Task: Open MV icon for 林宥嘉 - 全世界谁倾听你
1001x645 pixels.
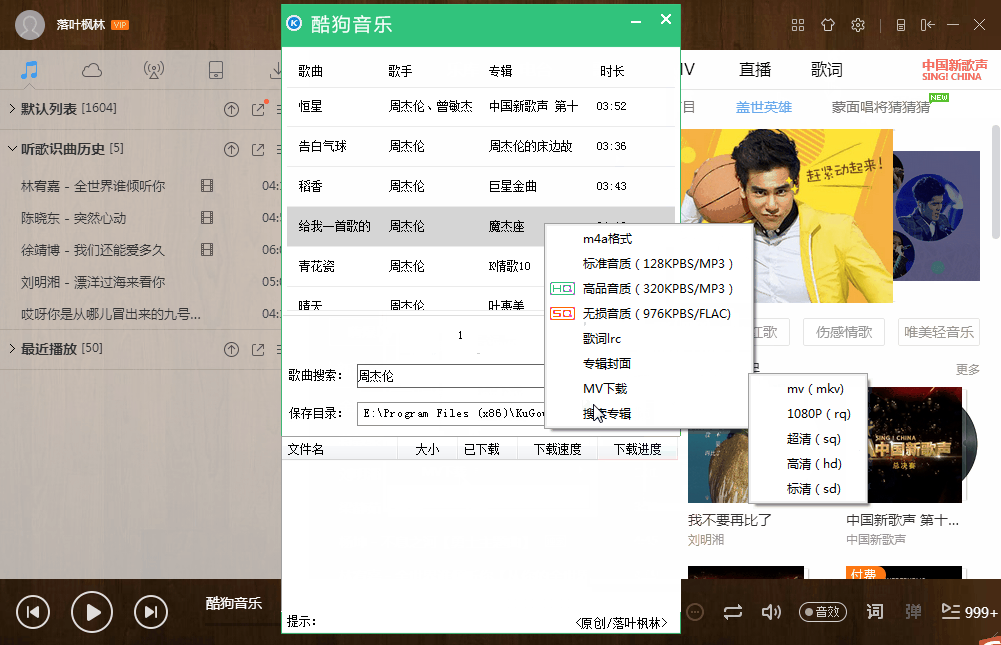Action: coord(207,186)
